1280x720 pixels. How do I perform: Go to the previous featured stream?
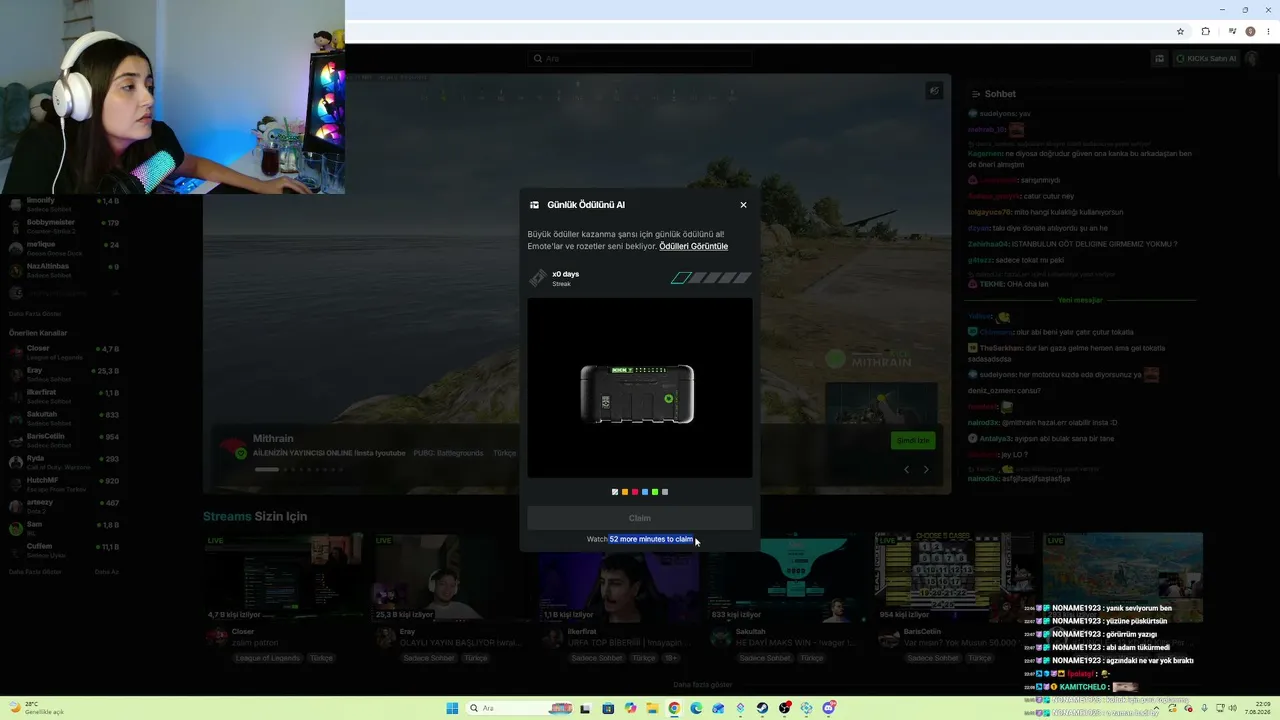coord(907,469)
